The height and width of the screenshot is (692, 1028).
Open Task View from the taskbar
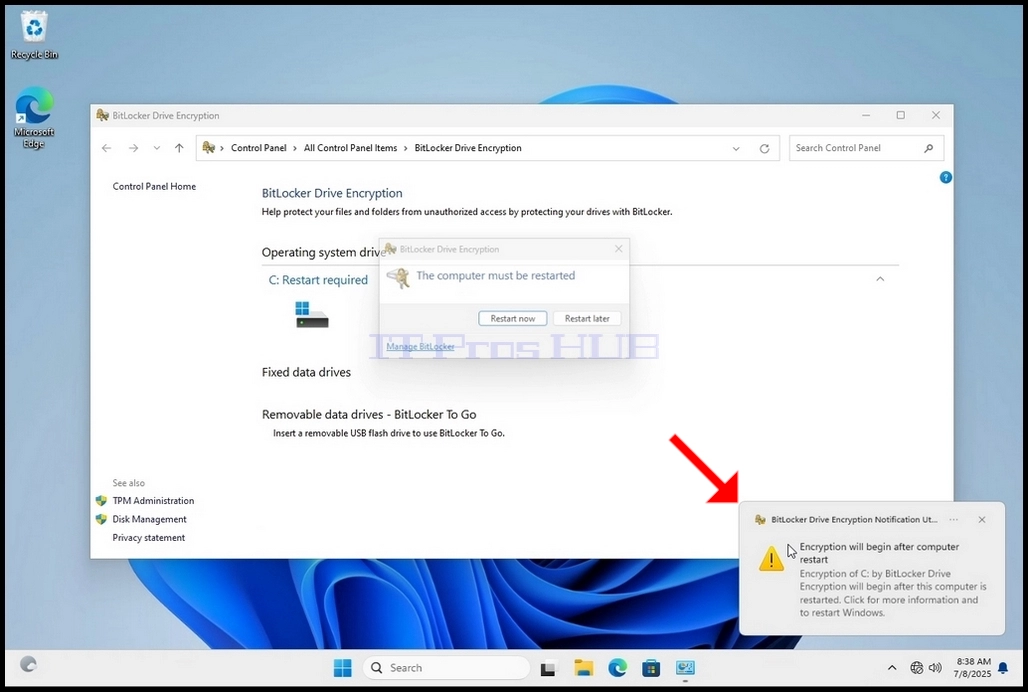547,668
